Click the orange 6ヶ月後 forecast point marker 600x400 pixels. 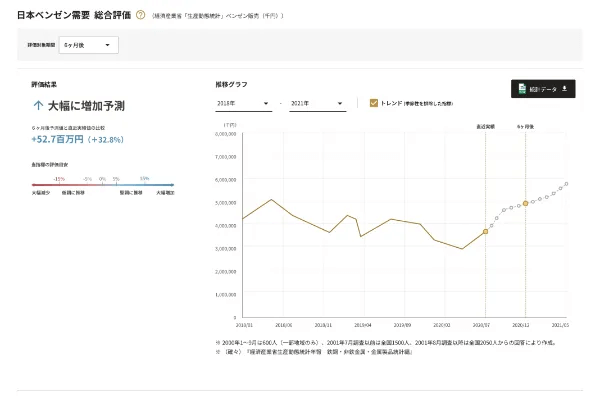point(525,203)
